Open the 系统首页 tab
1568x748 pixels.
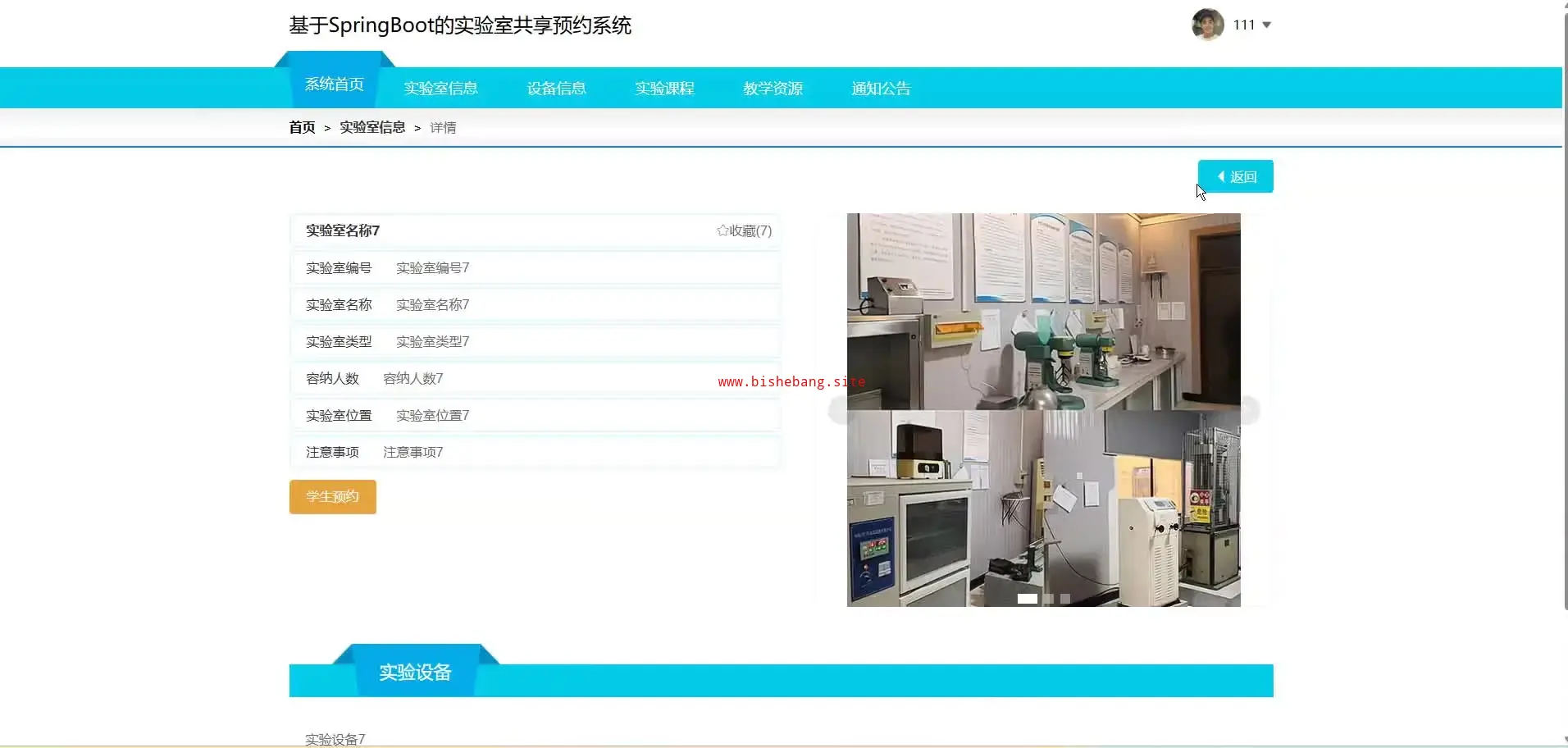pos(334,84)
